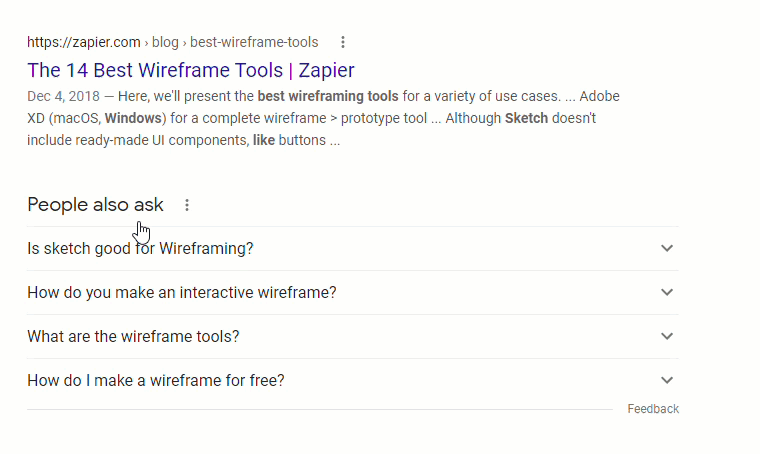Click bold "best wireframing tools" in snippet

328,96
